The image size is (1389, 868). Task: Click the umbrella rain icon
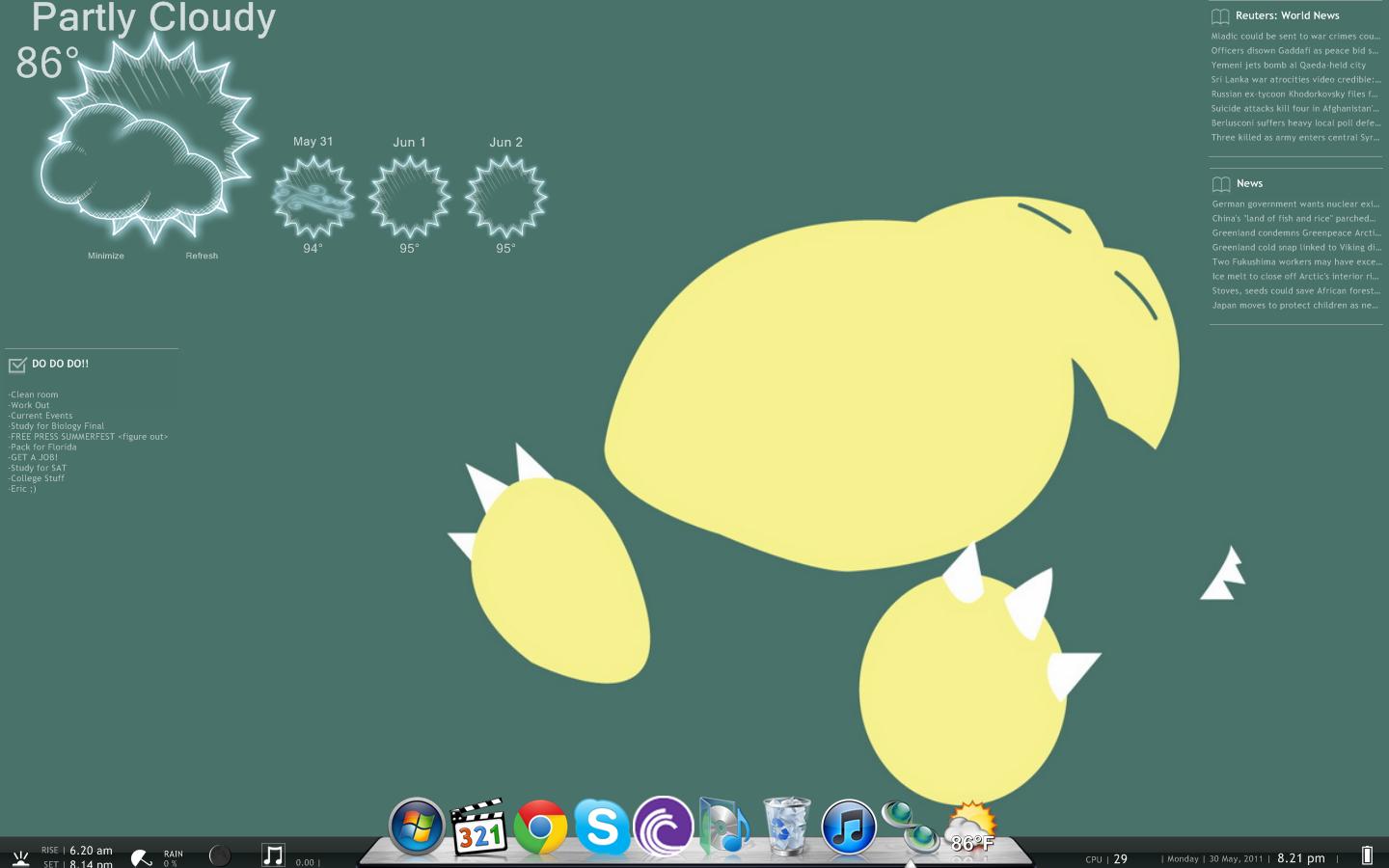tap(142, 856)
